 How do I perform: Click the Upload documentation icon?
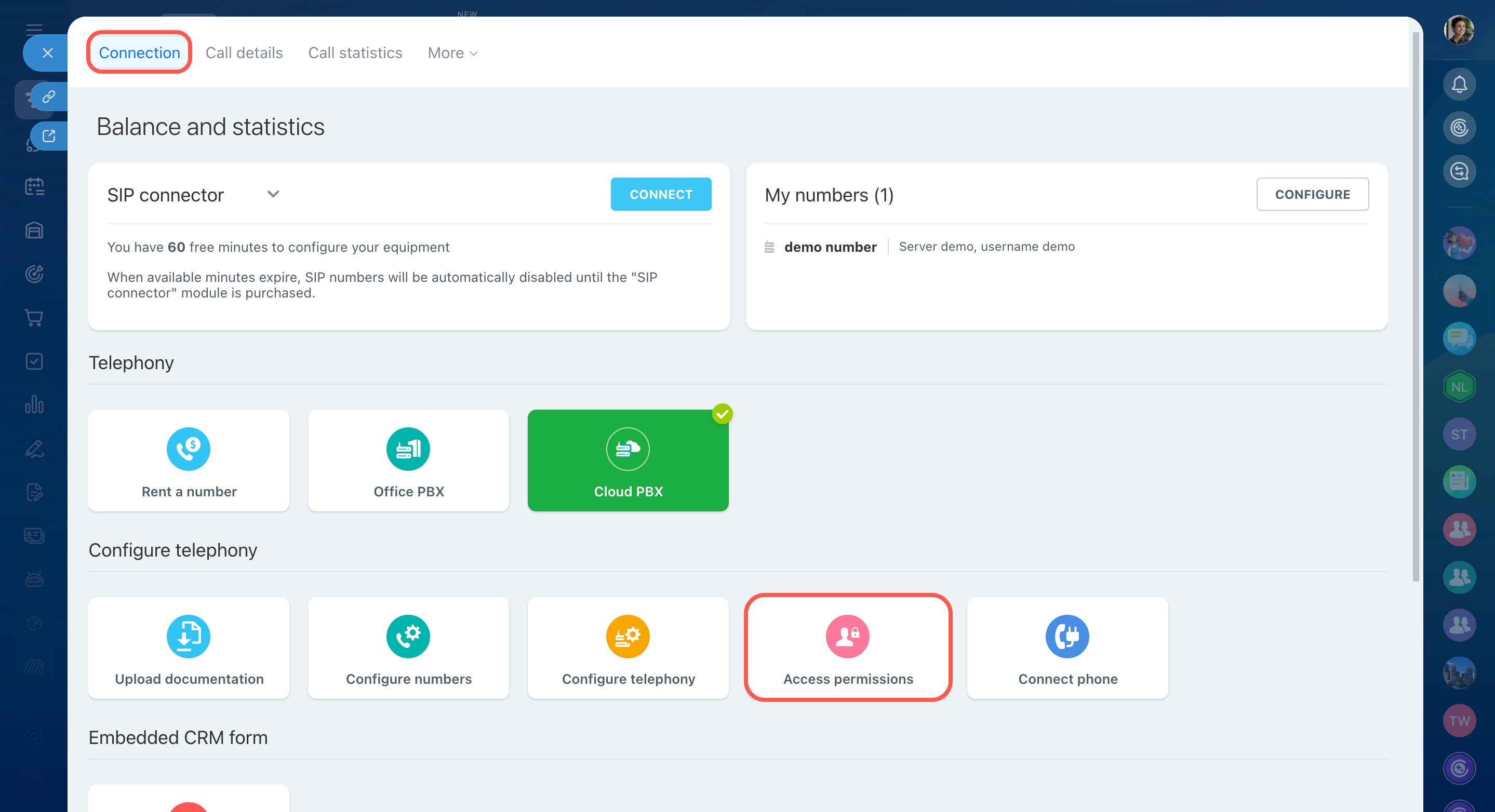188,637
